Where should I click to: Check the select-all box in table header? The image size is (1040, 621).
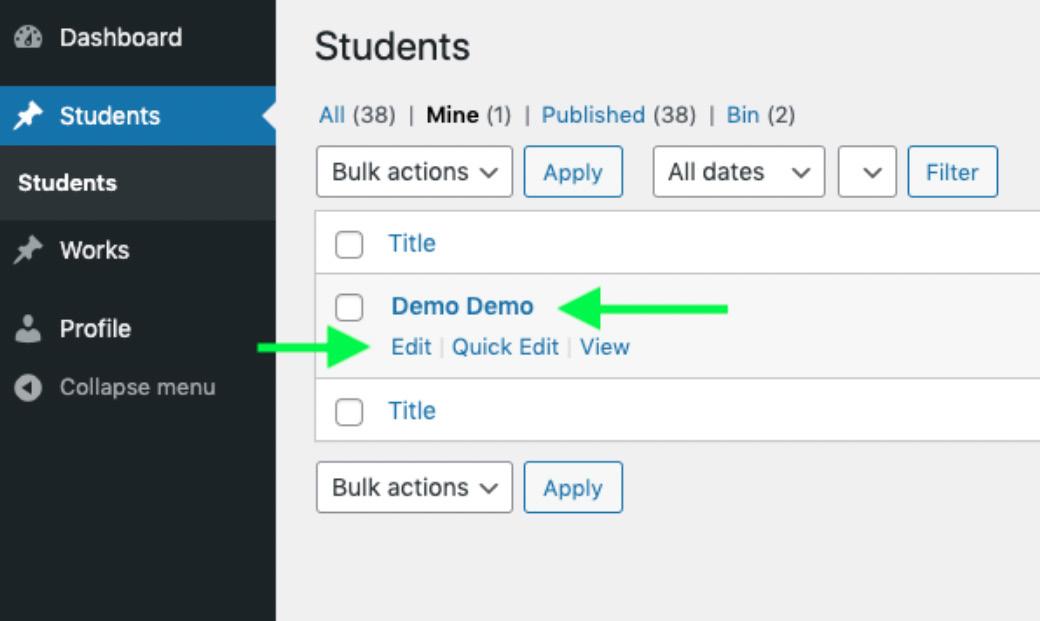[348, 244]
